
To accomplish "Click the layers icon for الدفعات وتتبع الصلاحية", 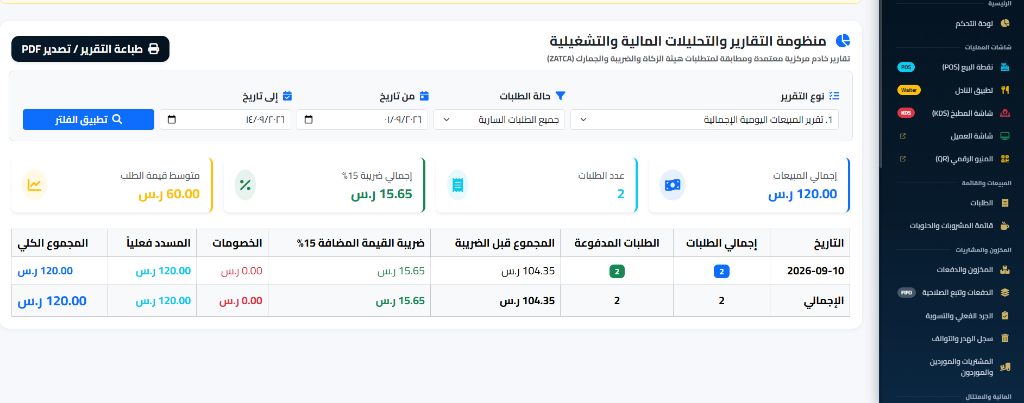I will coord(1004,292).
